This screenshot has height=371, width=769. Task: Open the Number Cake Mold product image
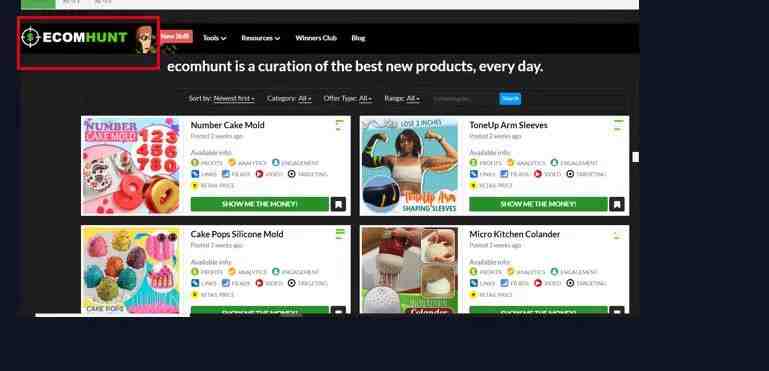(131, 166)
